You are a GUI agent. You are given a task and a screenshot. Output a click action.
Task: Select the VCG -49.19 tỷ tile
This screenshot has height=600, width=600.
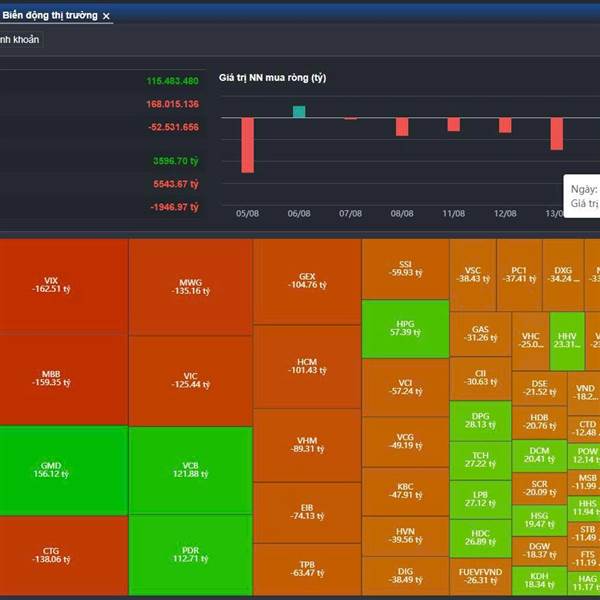tap(405, 442)
